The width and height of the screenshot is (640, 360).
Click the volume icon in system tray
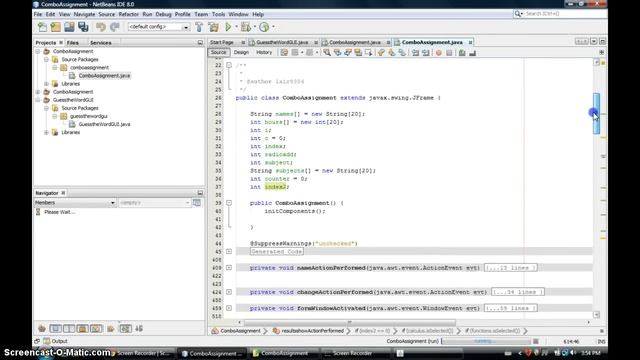click(573, 353)
